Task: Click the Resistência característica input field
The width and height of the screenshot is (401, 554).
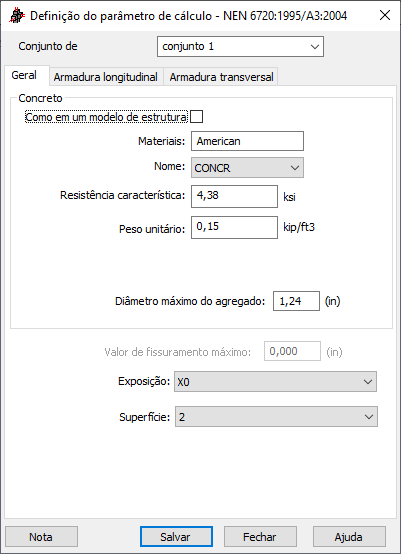Action: [234, 196]
